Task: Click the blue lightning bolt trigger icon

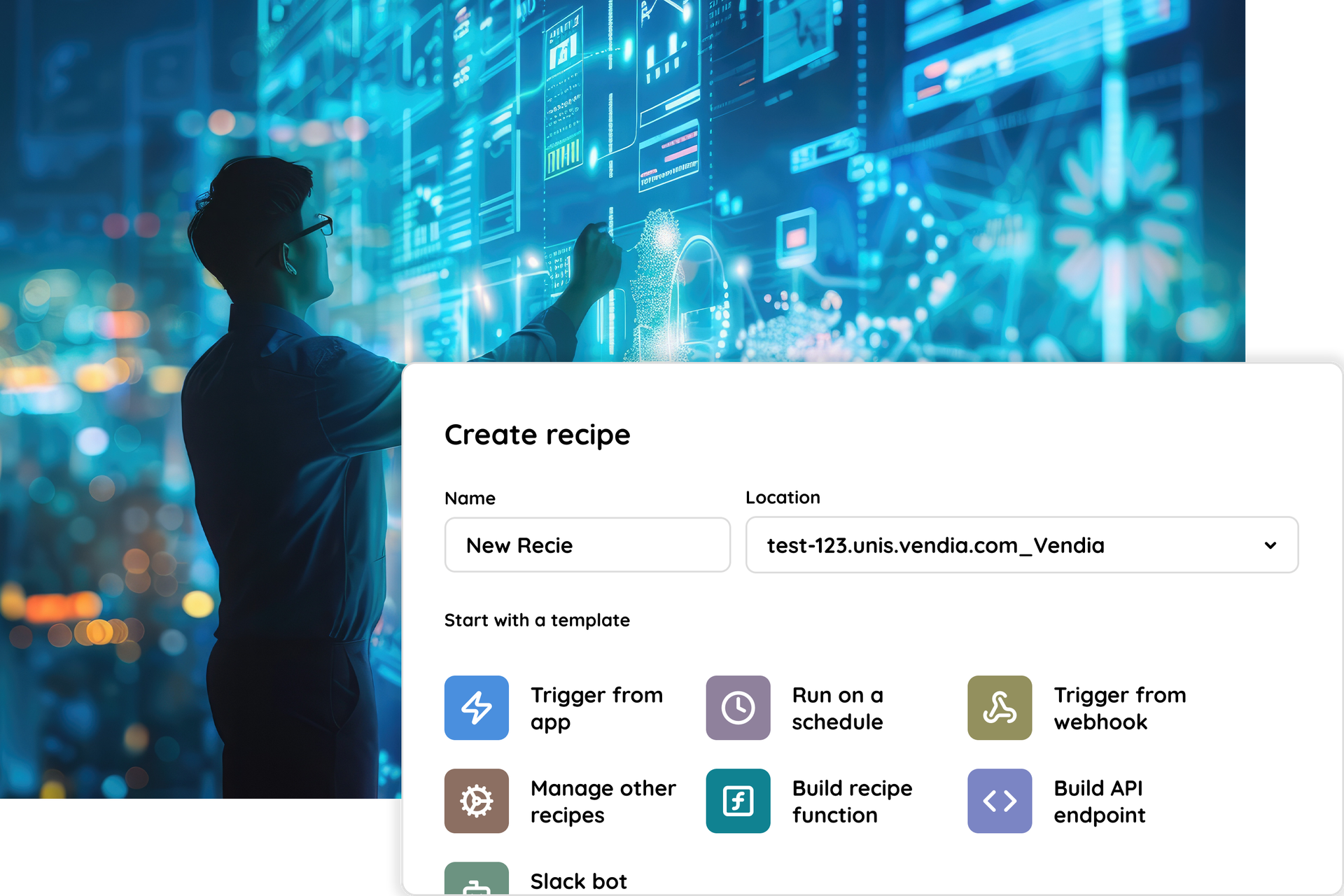Action: pos(476,707)
